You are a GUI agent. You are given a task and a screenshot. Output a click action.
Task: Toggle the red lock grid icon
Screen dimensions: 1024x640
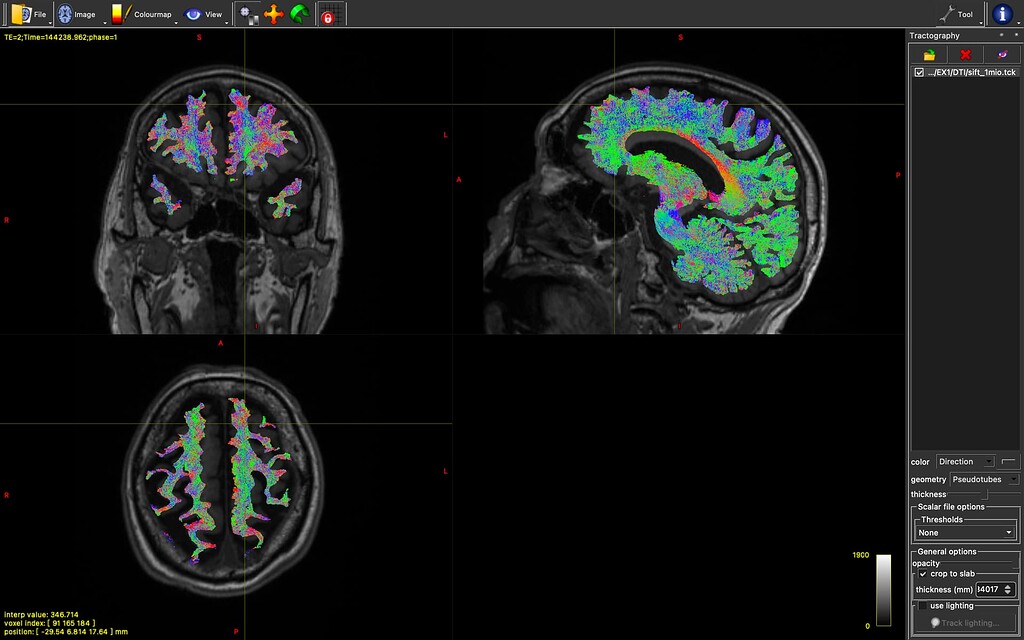328,14
